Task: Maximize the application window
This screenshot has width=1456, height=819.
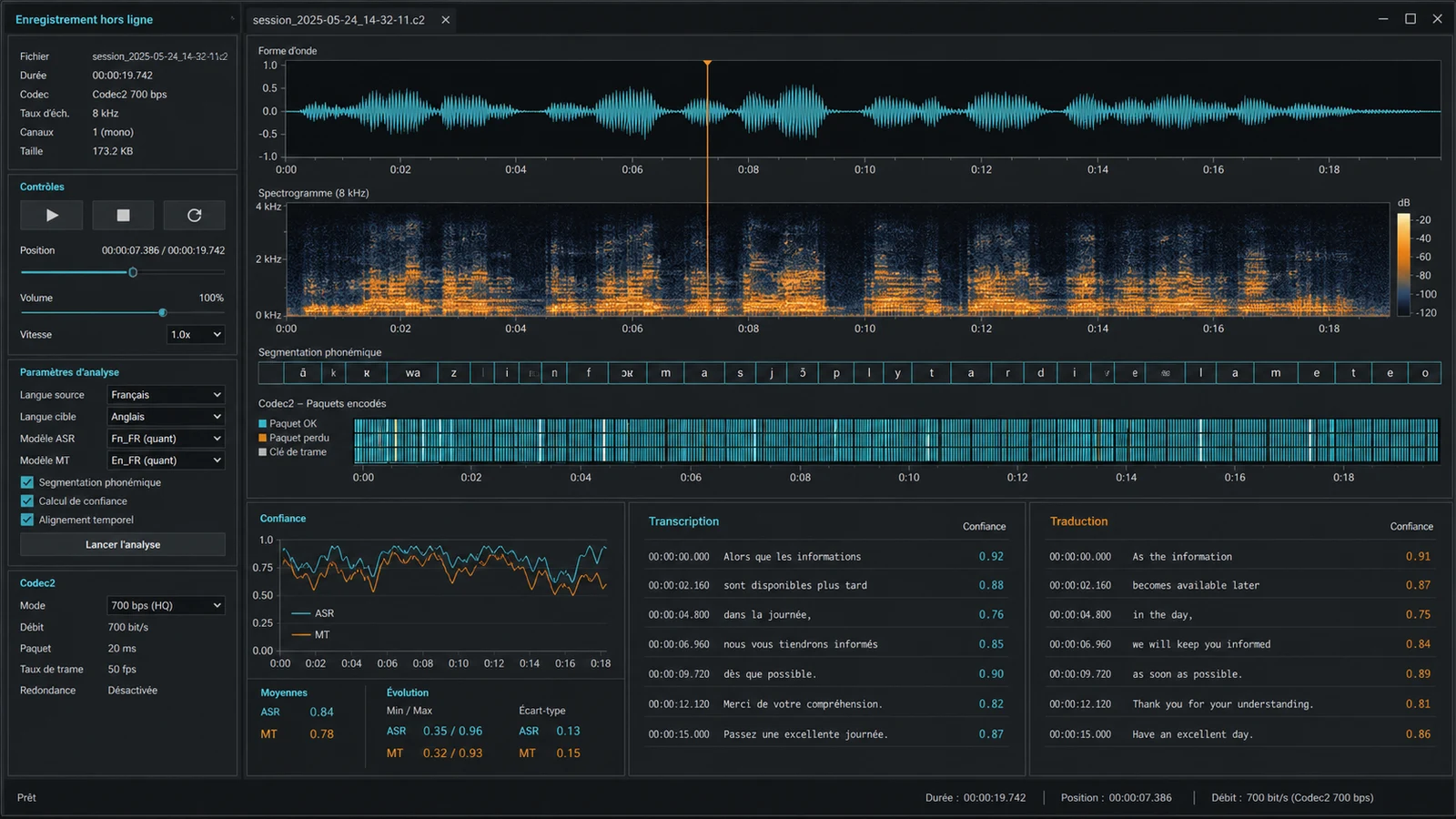Action: click(x=1410, y=19)
